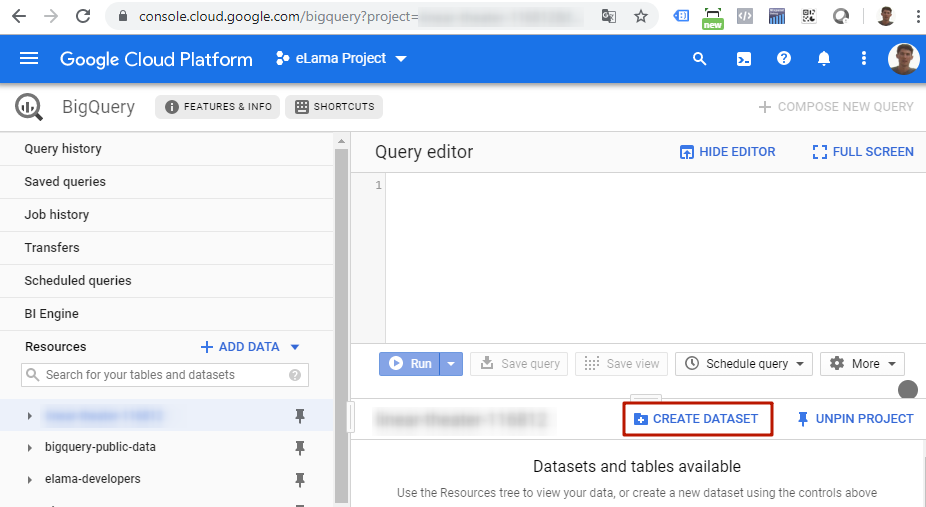Unpin the bigquery-public-data project pin icon
The width and height of the screenshot is (926, 507).
point(300,447)
